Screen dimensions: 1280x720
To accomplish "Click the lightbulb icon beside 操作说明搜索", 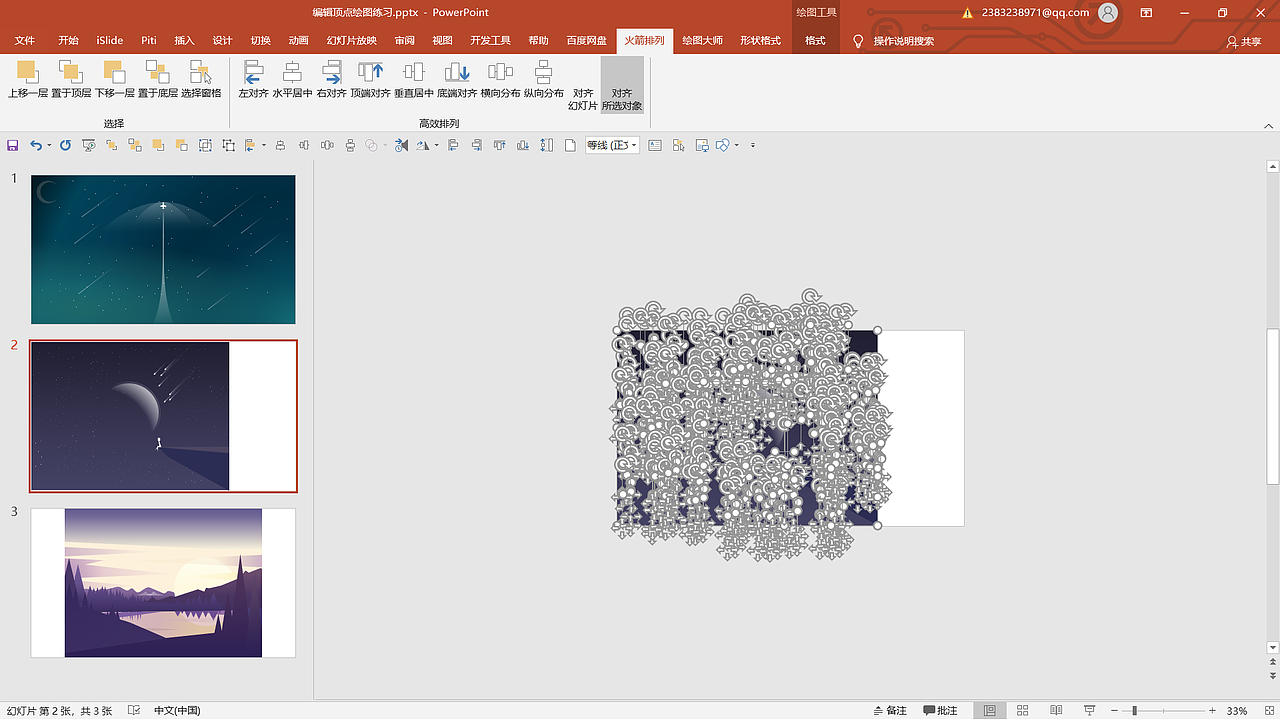I will click(858, 41).
